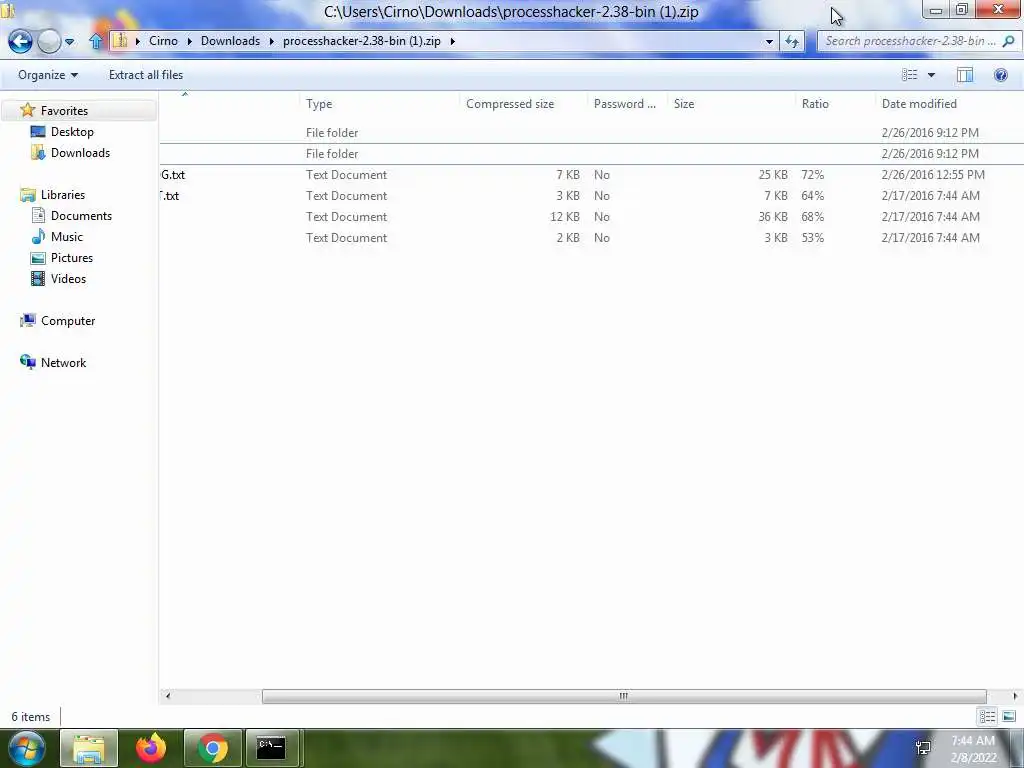Click the Back navigation arrow
The image size is (1024, 768).
[20, 42]
